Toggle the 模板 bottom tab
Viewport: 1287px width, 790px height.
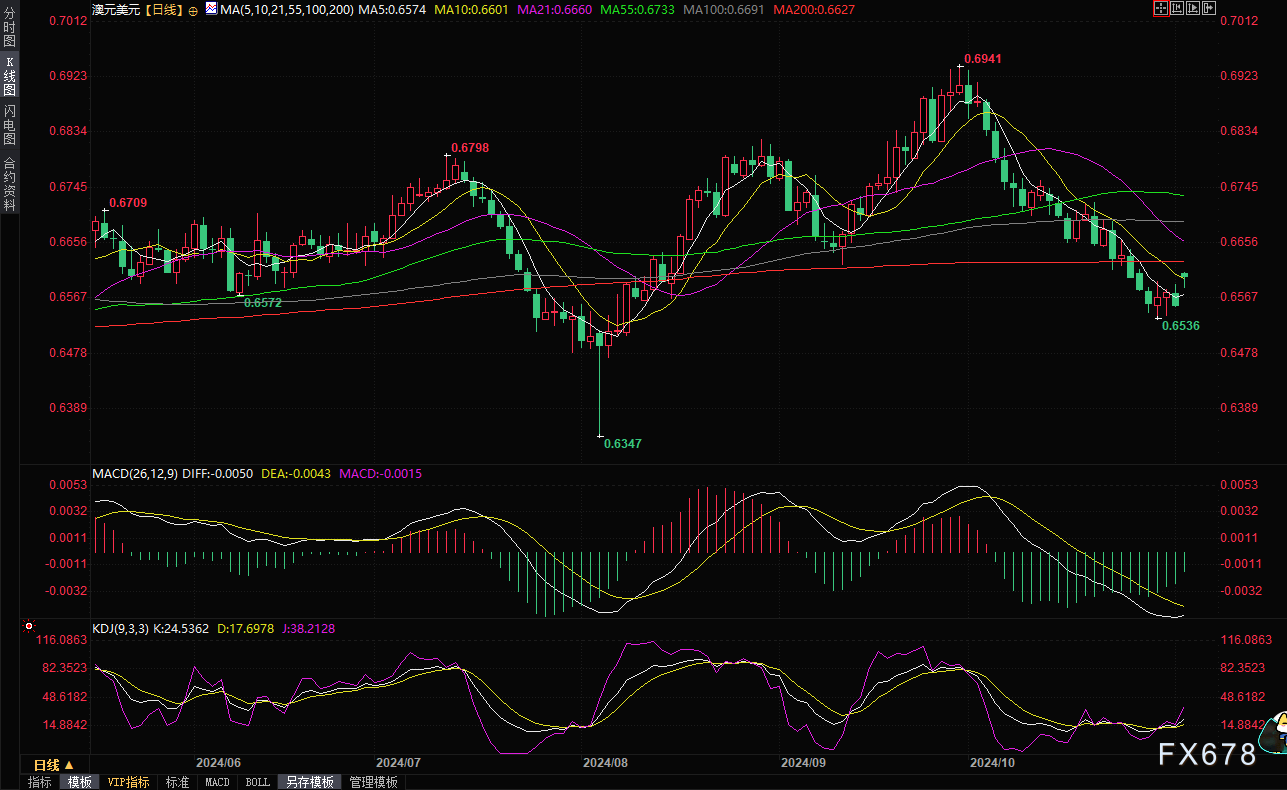[80, 782]
